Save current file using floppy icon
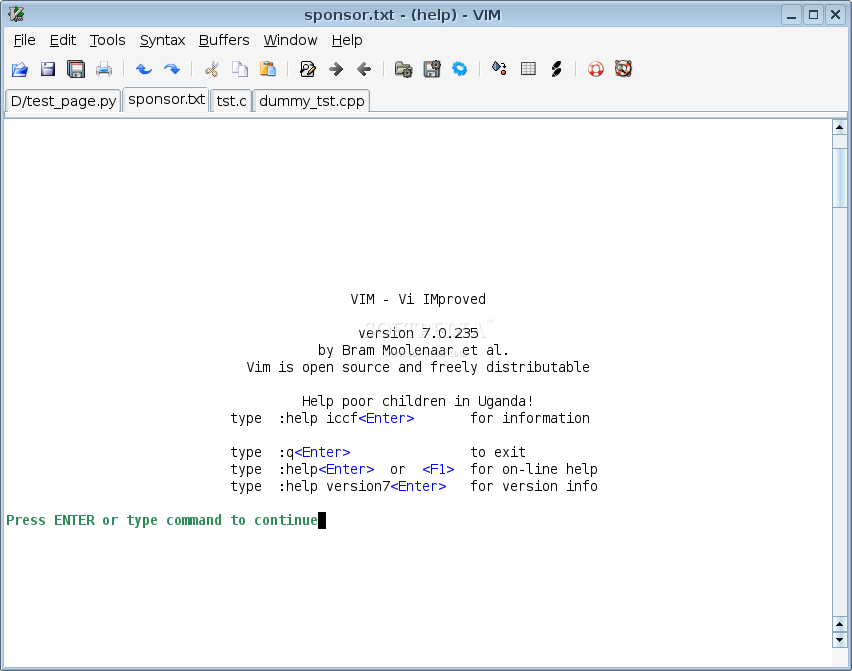Image resolution: width=852 pixels, height=671 pixels. click(48, 69)
